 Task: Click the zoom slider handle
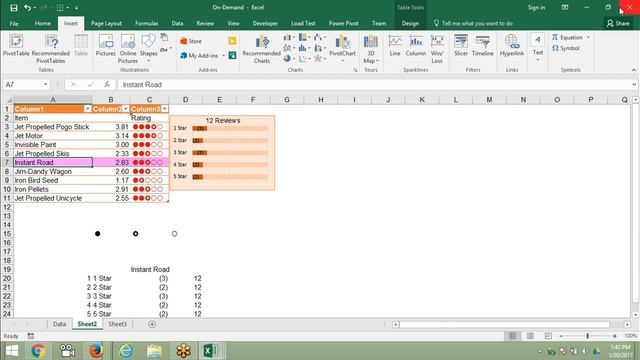[x=587, y=336]
